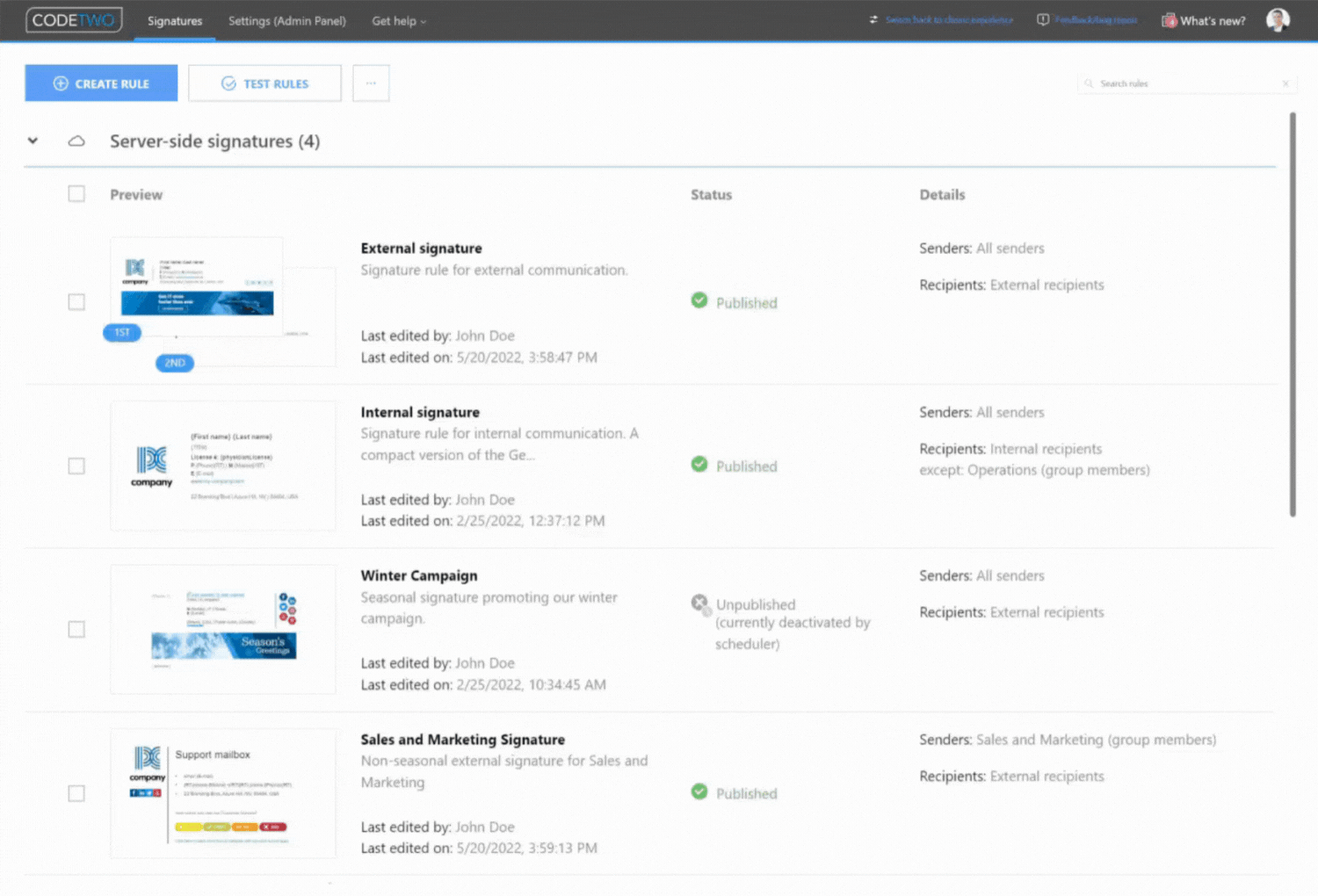Check the Sales and Marketing Signature checkbox
This screenshot has width=1318, height=896.
click(76, 793)
